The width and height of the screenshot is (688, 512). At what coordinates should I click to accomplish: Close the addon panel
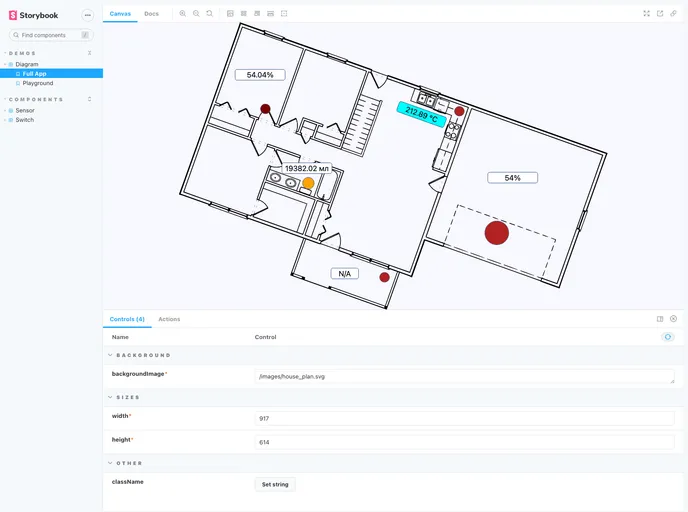[x=674, y=319]
